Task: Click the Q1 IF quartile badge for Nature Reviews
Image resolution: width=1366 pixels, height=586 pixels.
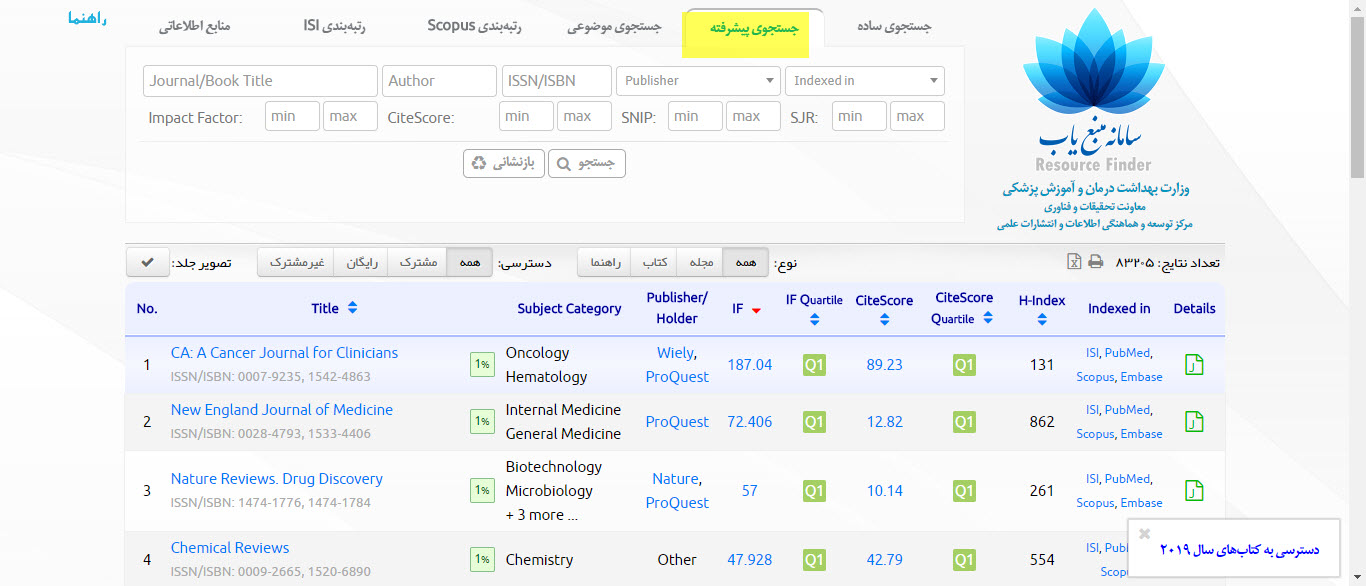Action: pyautogui.click(x=814, y=491)
